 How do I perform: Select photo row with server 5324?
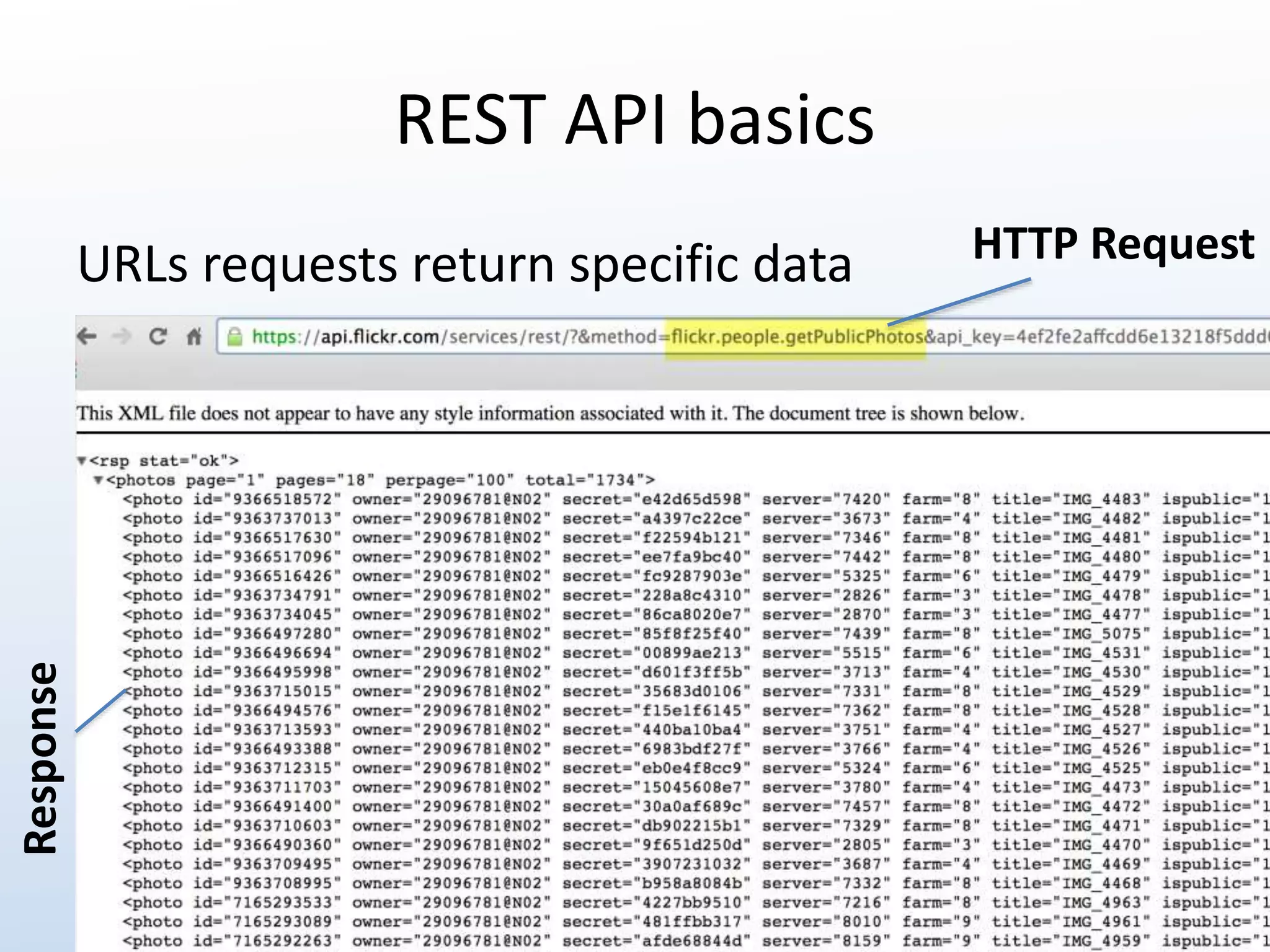pyautogui.click(x=861, y=769)
